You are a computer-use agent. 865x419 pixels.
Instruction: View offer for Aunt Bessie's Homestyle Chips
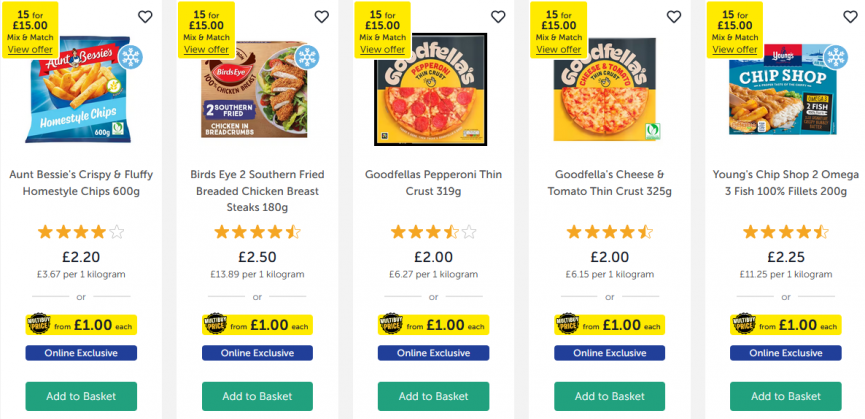click(30, 50)
